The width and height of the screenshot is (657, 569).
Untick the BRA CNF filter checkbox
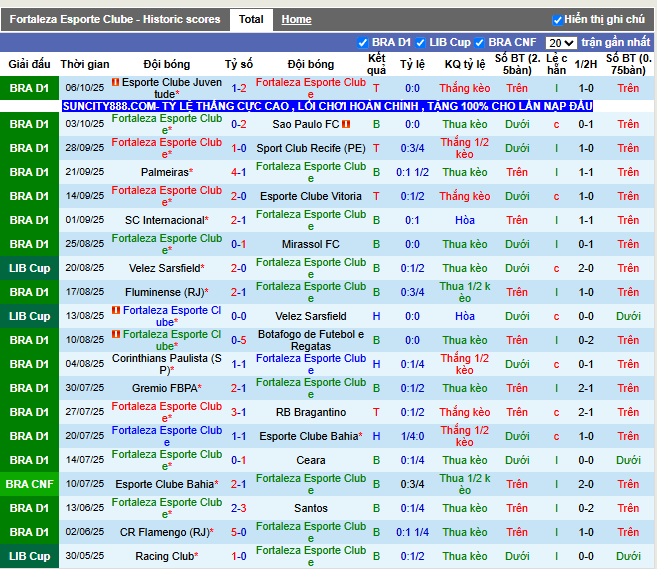coord(479,43)
